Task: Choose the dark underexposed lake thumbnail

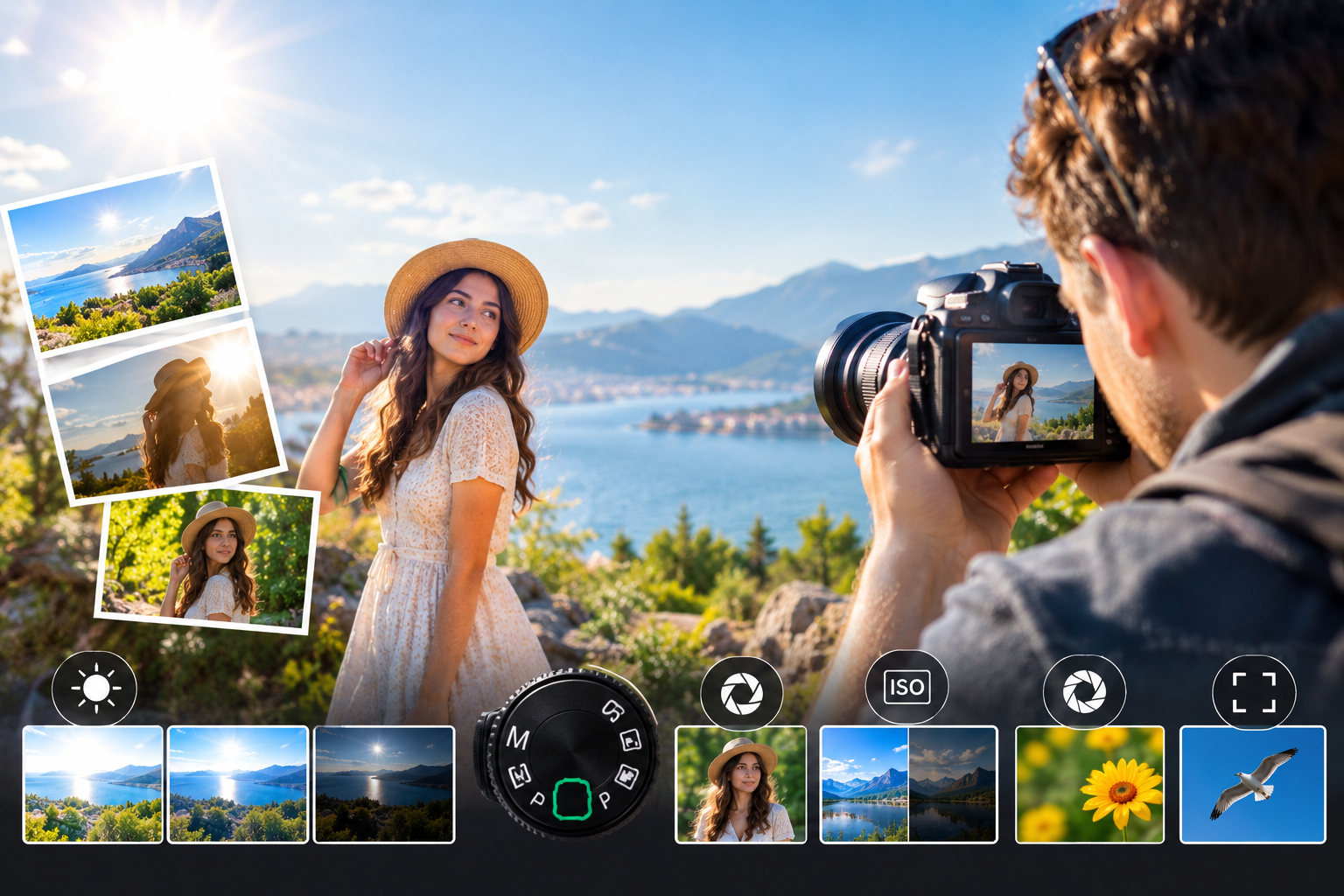Action: pos(384,785)
